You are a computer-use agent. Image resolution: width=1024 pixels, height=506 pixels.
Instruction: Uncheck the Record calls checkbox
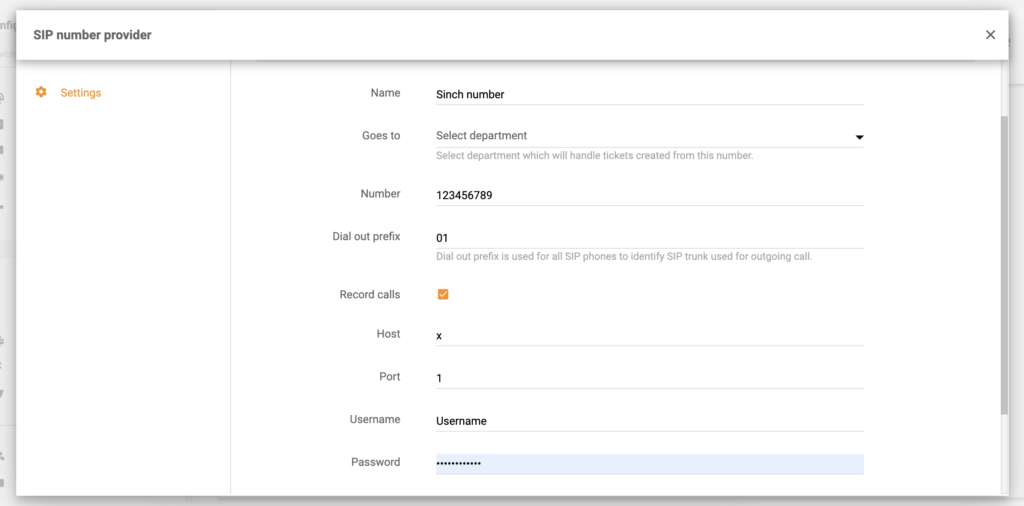[x=443, y=295]
